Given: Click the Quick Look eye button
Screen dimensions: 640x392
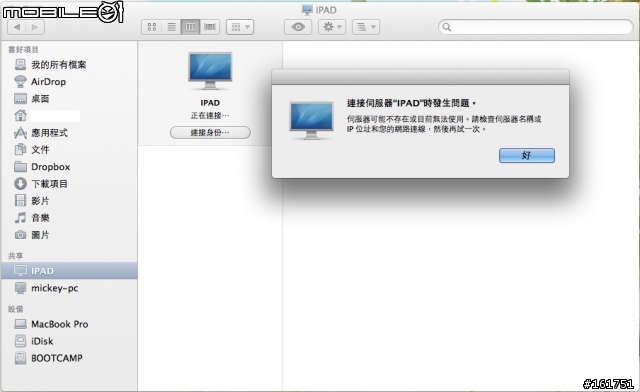Looking at the screenshot, I should click(298, 27).
